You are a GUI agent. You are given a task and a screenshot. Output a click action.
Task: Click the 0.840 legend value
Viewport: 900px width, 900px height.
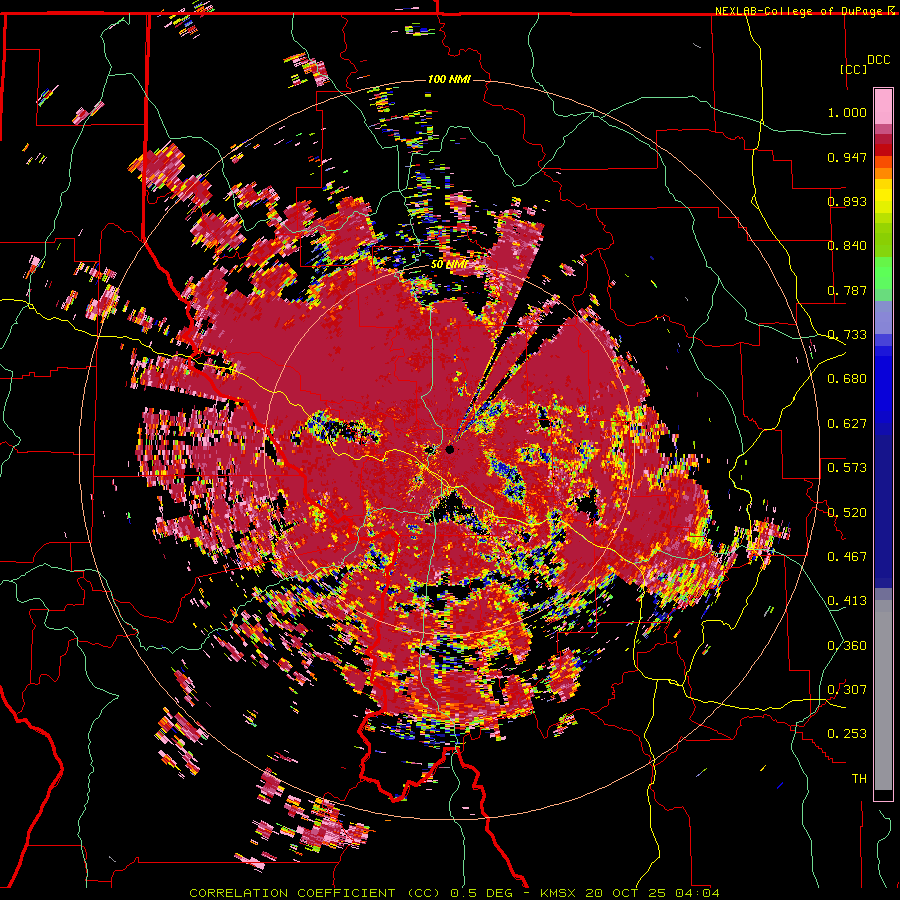tap(847, 246)
